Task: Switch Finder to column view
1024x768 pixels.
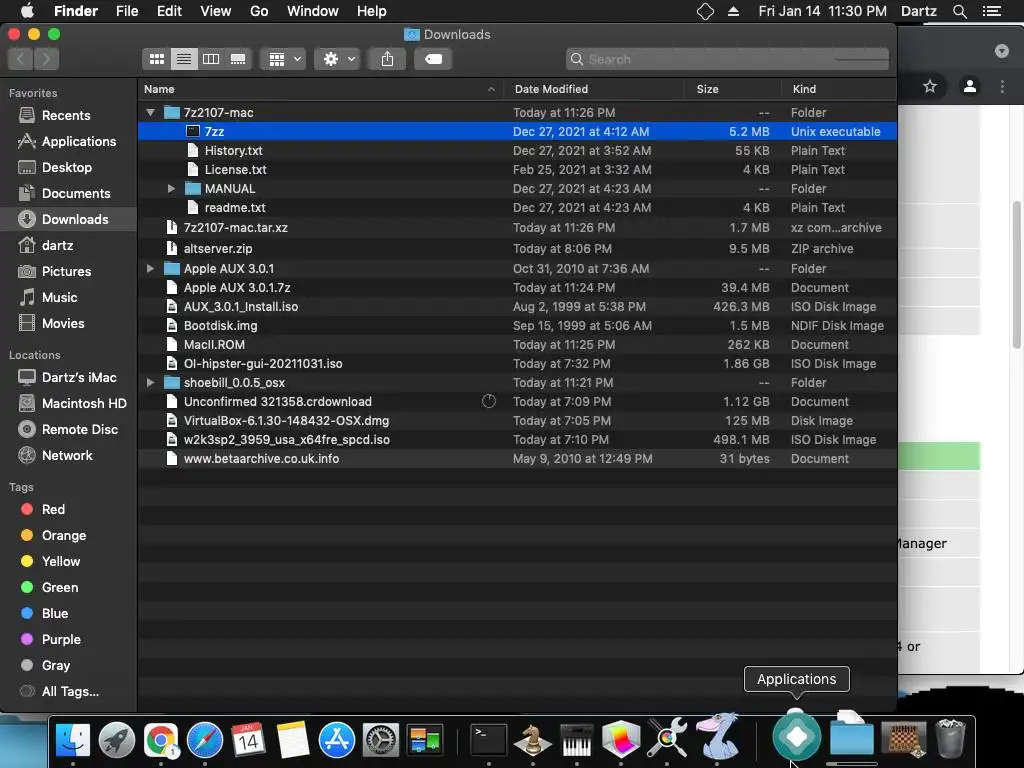Action: click(211, 59)
